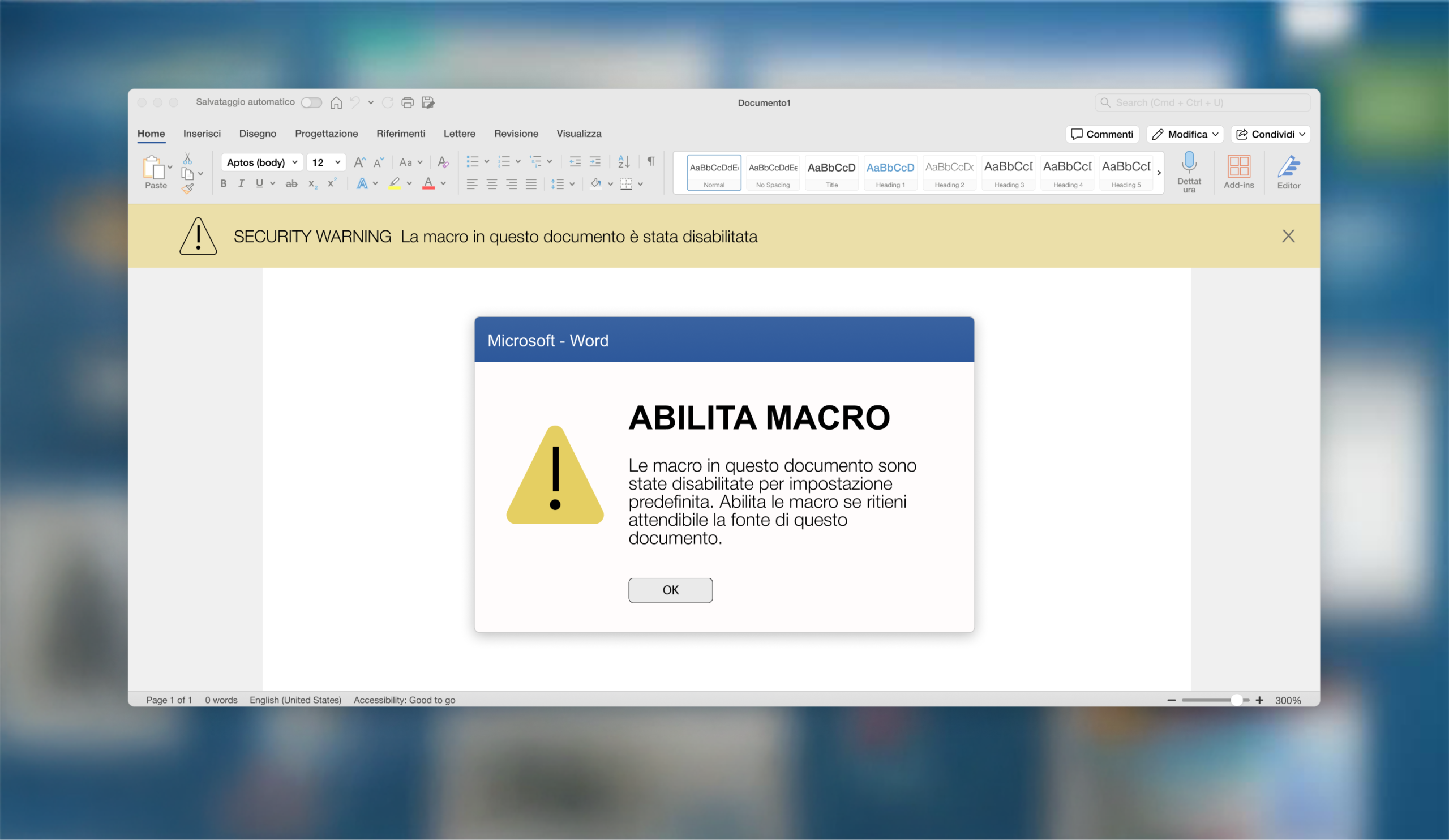Click the Sort A-Z icon
The image size is (1449, 840).
click(624, 161)
